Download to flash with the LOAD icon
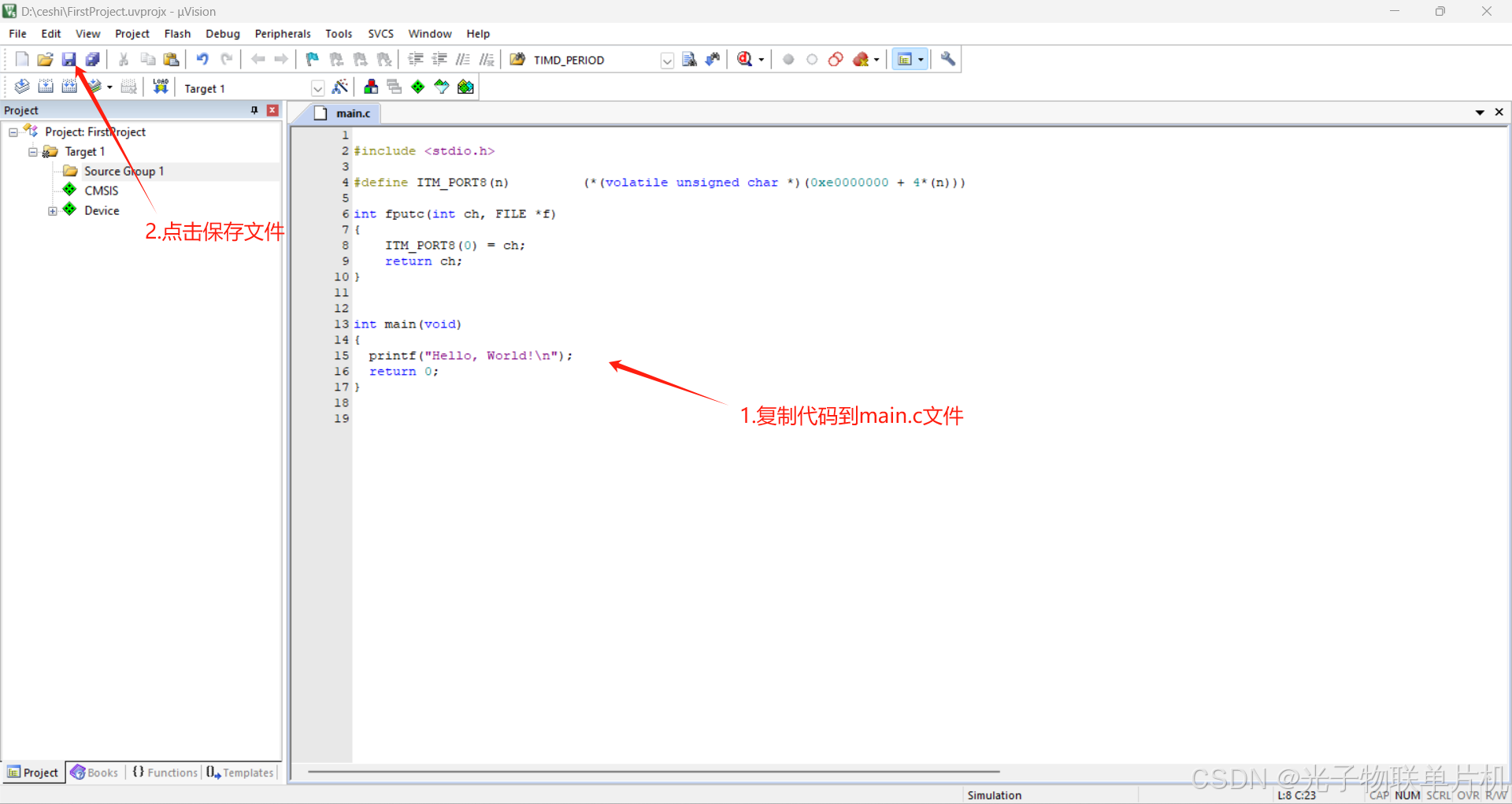Image resolution: width=1512 pixels, height=804 pixels. (x=161, y=87)
